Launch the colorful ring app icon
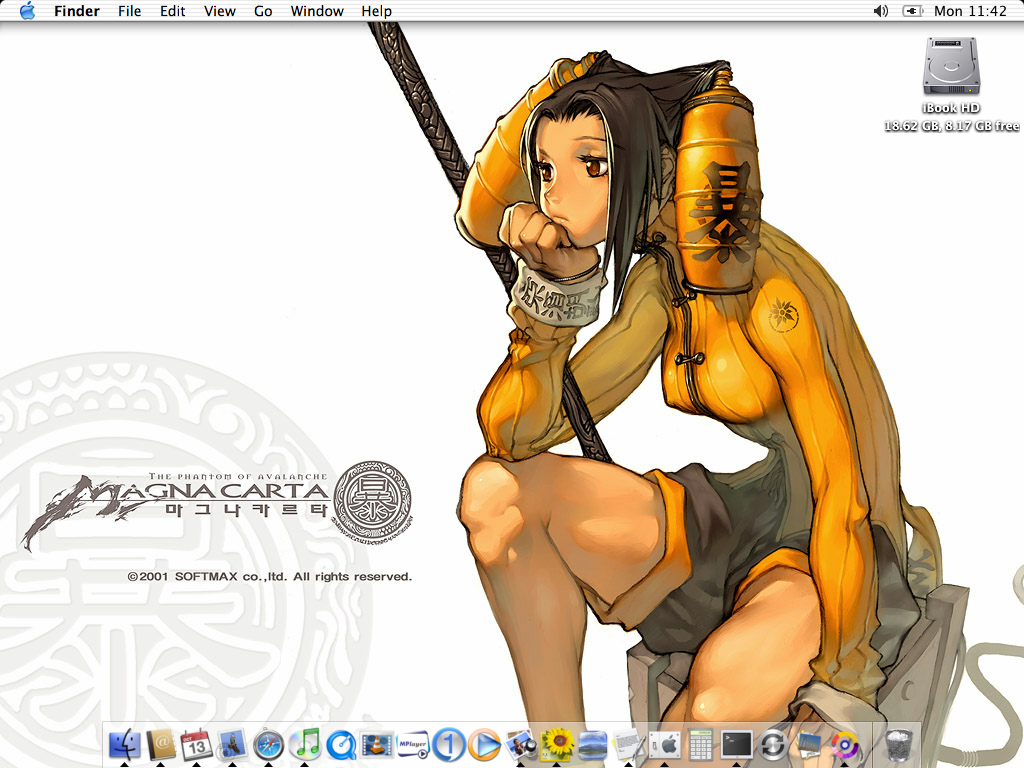This screenshot has height=768, width=1024. pyautogui.click(x=845, y=744)
